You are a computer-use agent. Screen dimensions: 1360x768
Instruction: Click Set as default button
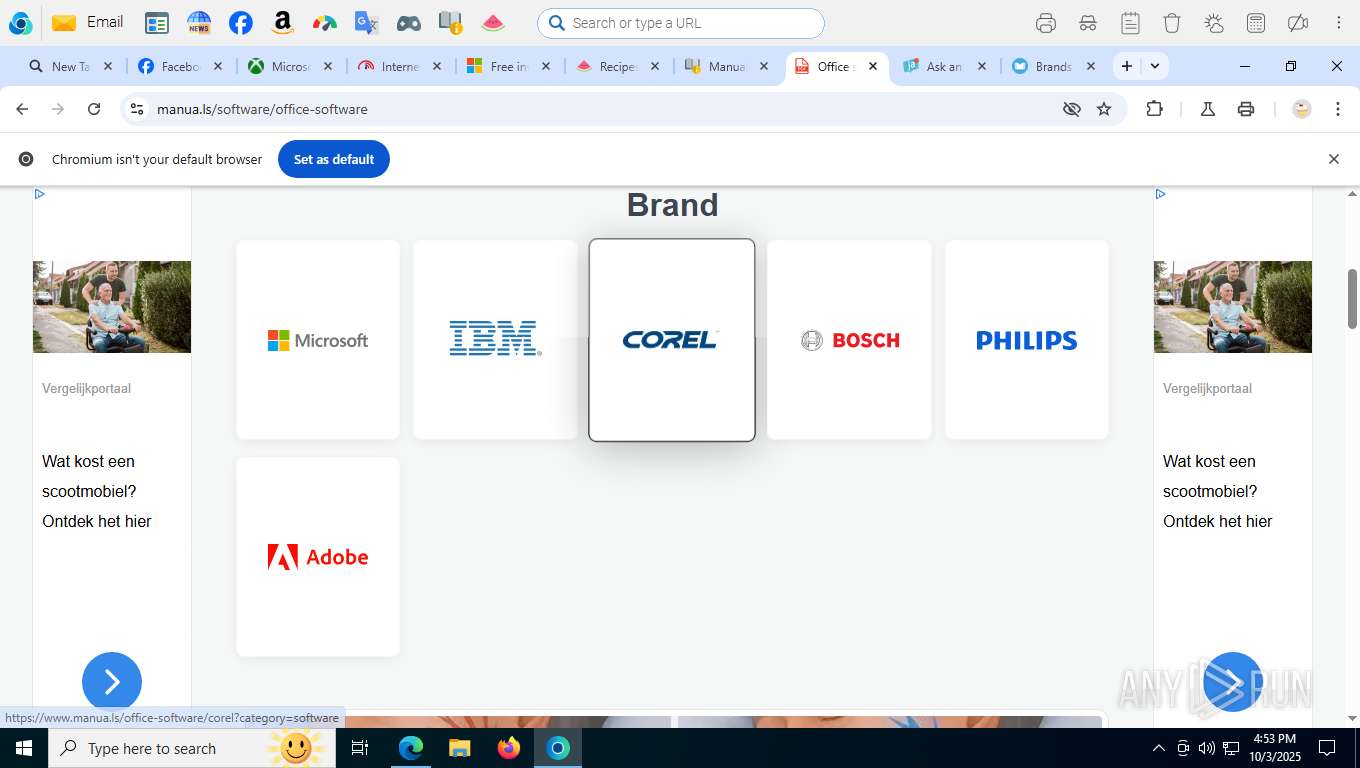(x=334, y=159)
